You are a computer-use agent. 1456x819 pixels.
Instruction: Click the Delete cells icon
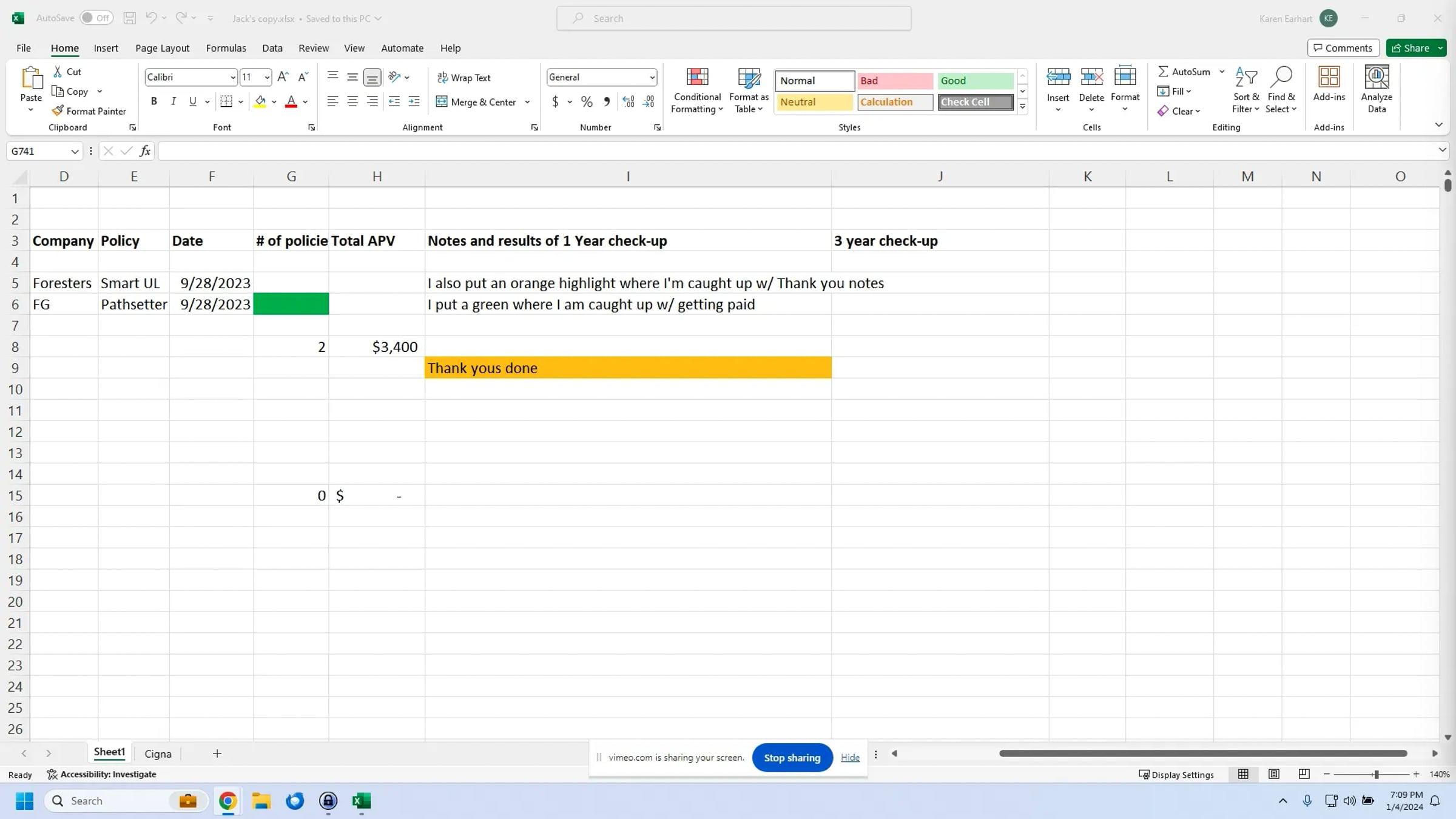[1091, 78]
